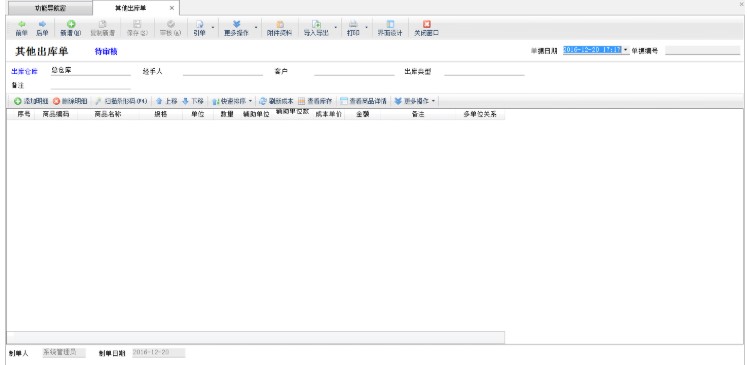Move row down with 下移
Viewport: 747px width, 365px height.
(x=193, y=101)
